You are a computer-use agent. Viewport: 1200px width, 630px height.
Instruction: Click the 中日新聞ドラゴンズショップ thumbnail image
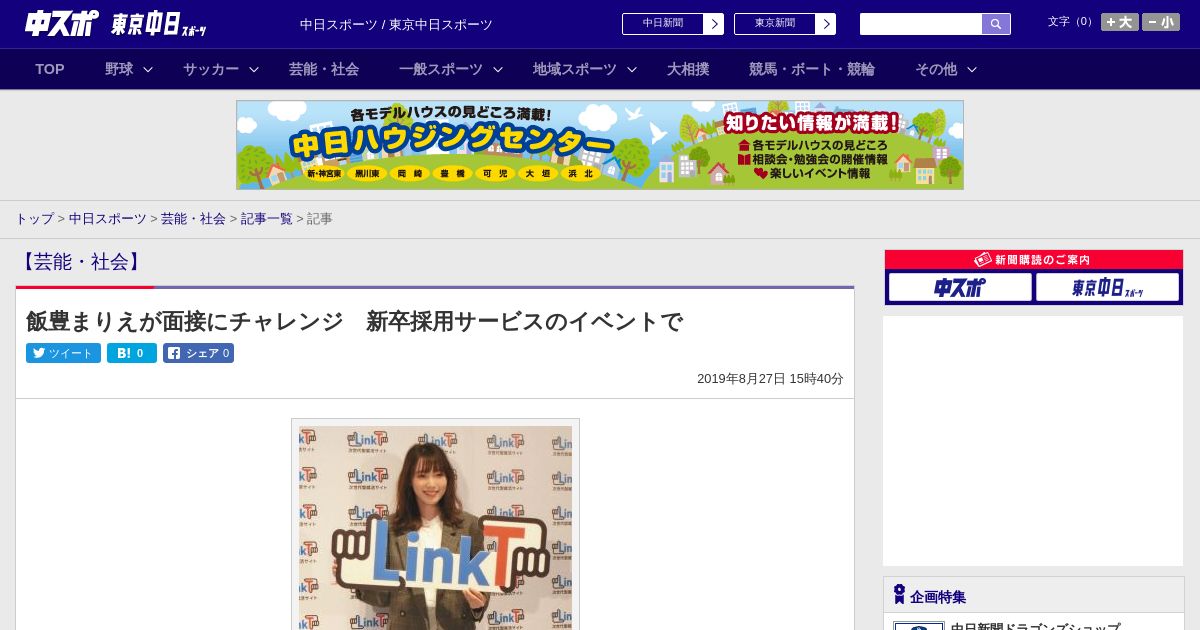pyautogui.click(x=919, y=626)
